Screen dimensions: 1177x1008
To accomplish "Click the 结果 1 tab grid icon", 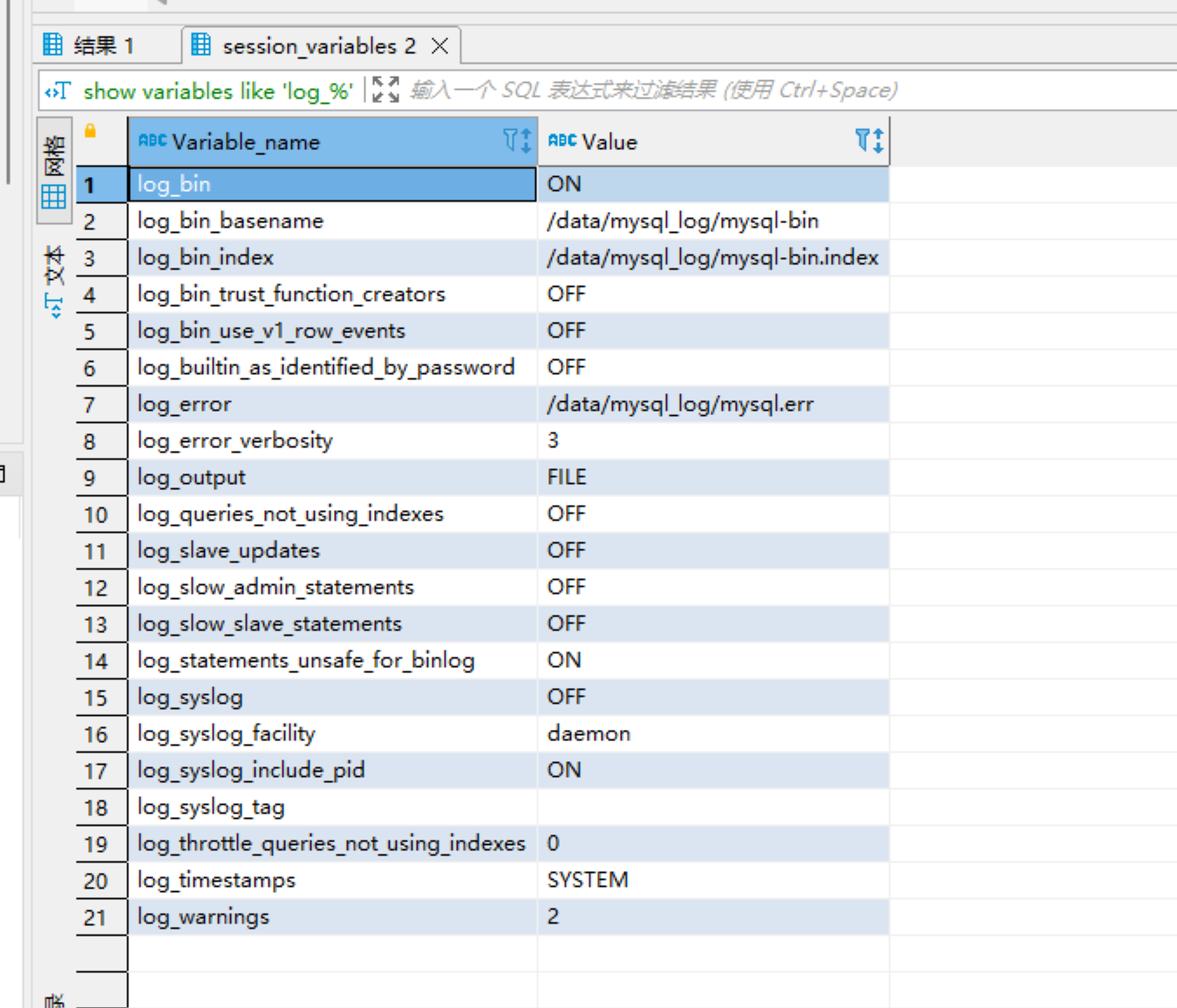I will tap(53, 44).
